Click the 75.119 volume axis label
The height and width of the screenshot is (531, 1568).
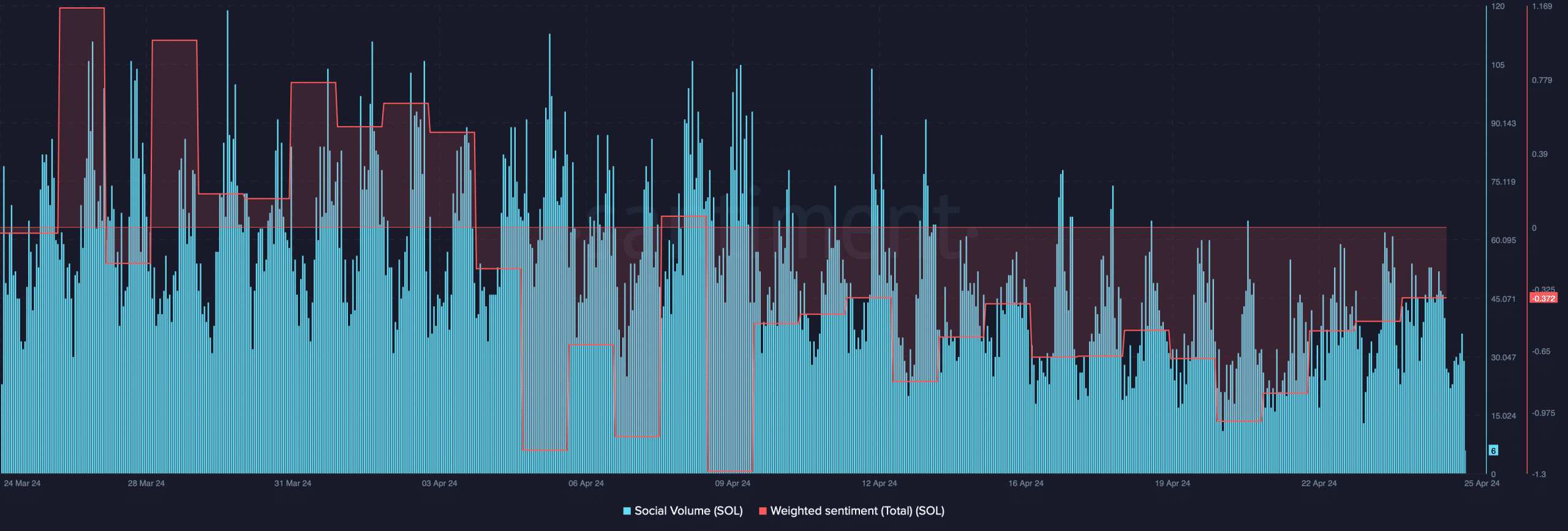coord(1503,182)
